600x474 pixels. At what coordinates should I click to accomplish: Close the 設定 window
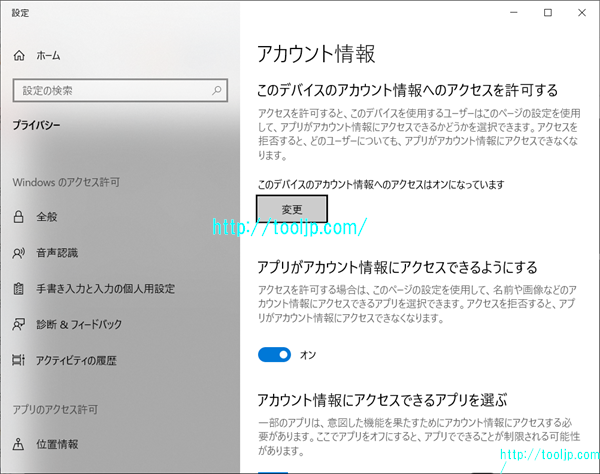582,13
